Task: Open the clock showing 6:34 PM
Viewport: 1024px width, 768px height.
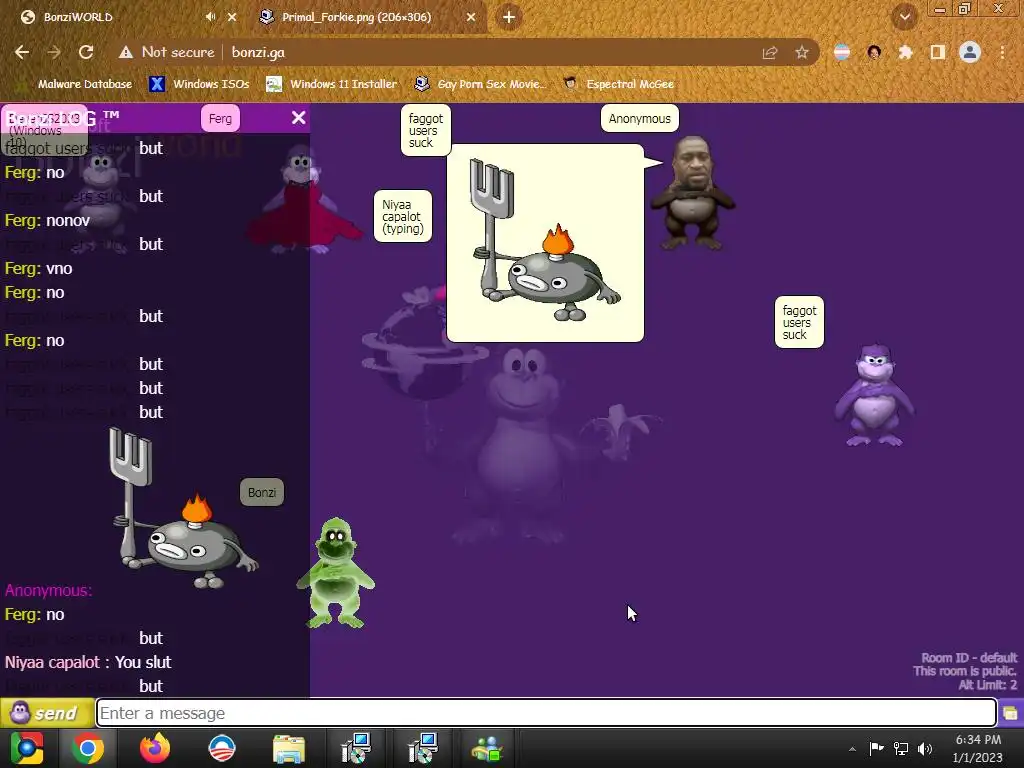Action: [x=978, y=748]
